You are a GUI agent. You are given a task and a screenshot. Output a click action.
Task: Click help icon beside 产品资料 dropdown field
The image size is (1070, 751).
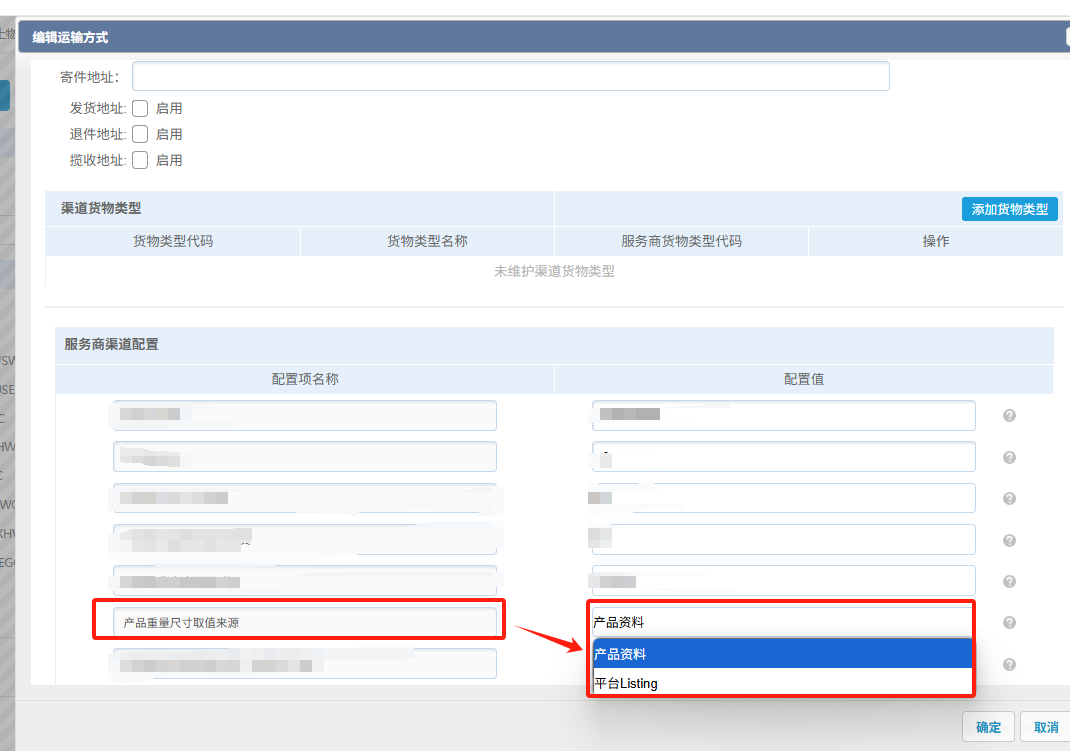pyautogui.click(x=1009, y=622)
